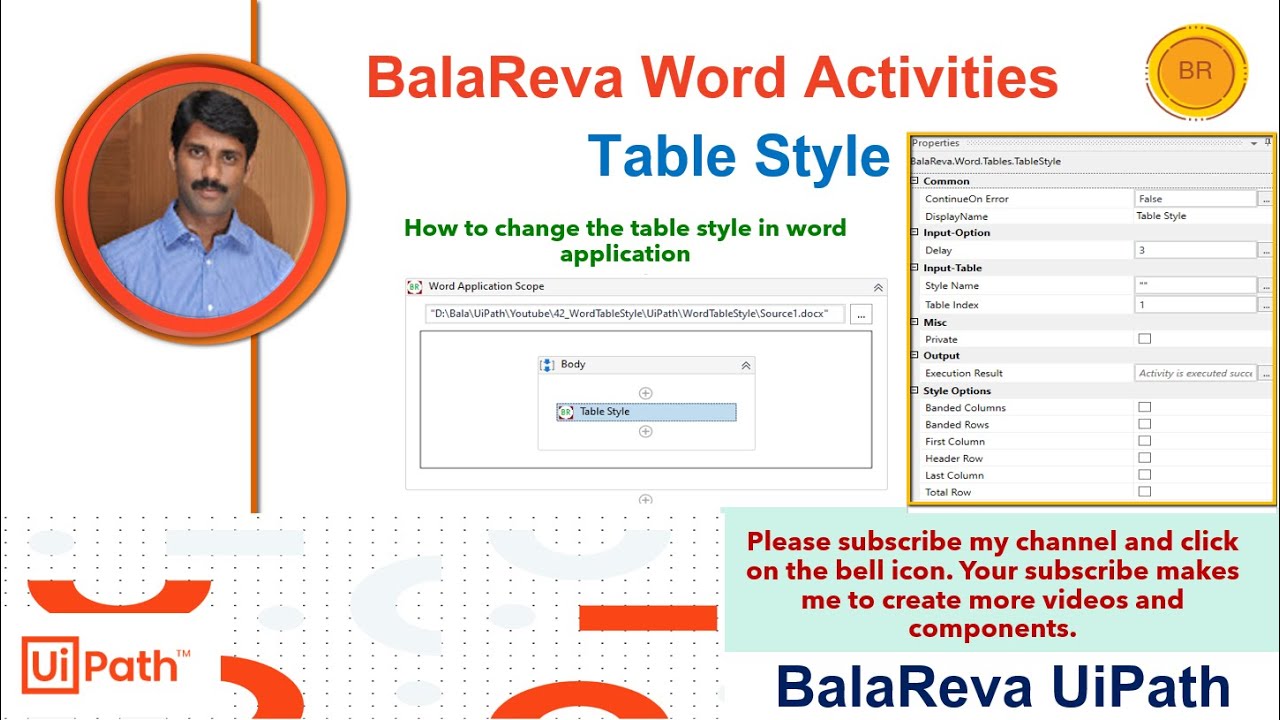Click the BR icon on Table Style activity
Image resolution: width=1280 pixels, height=720 pixels.
[x=566, y=412]
